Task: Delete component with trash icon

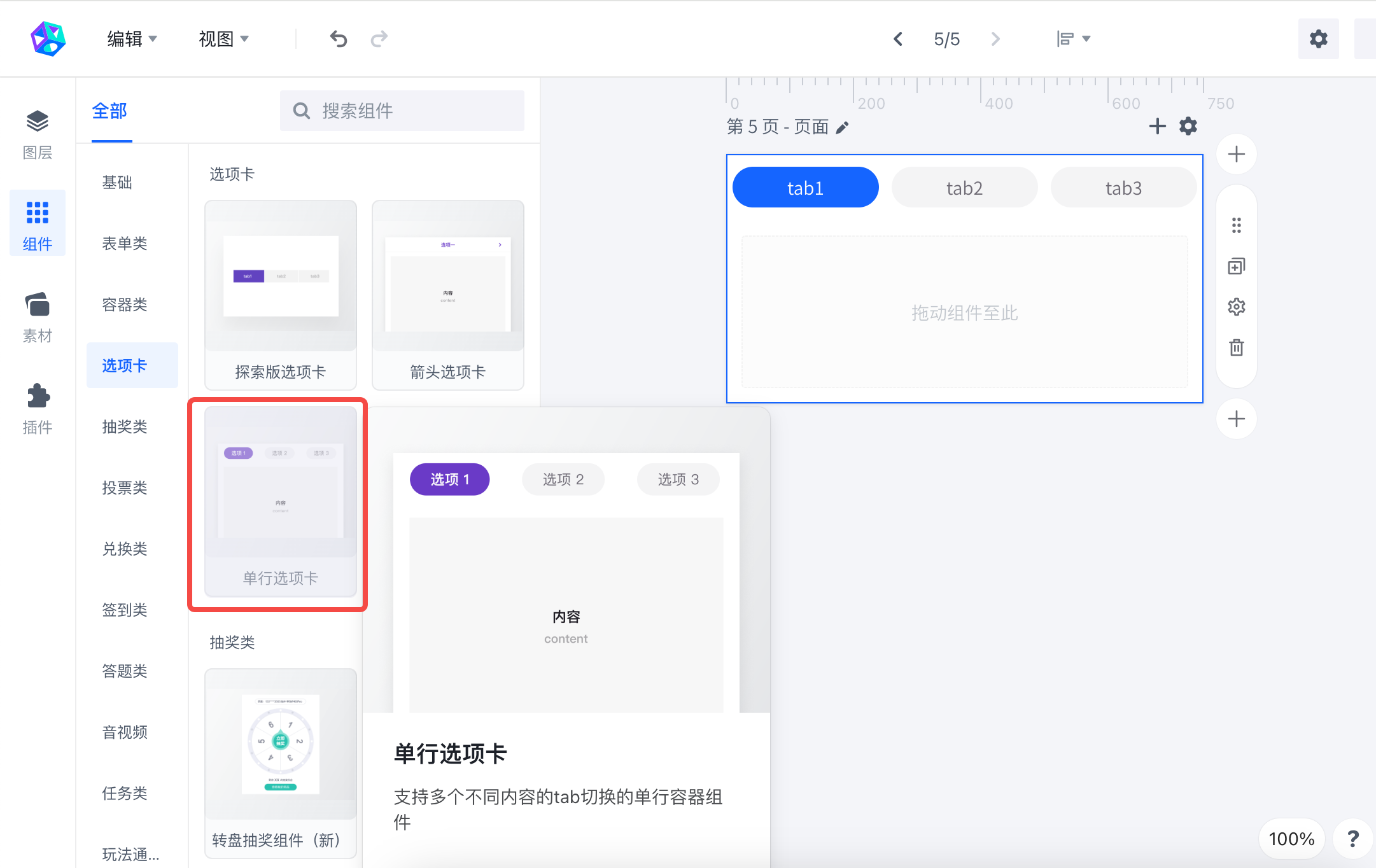Action: (1237, 347)
